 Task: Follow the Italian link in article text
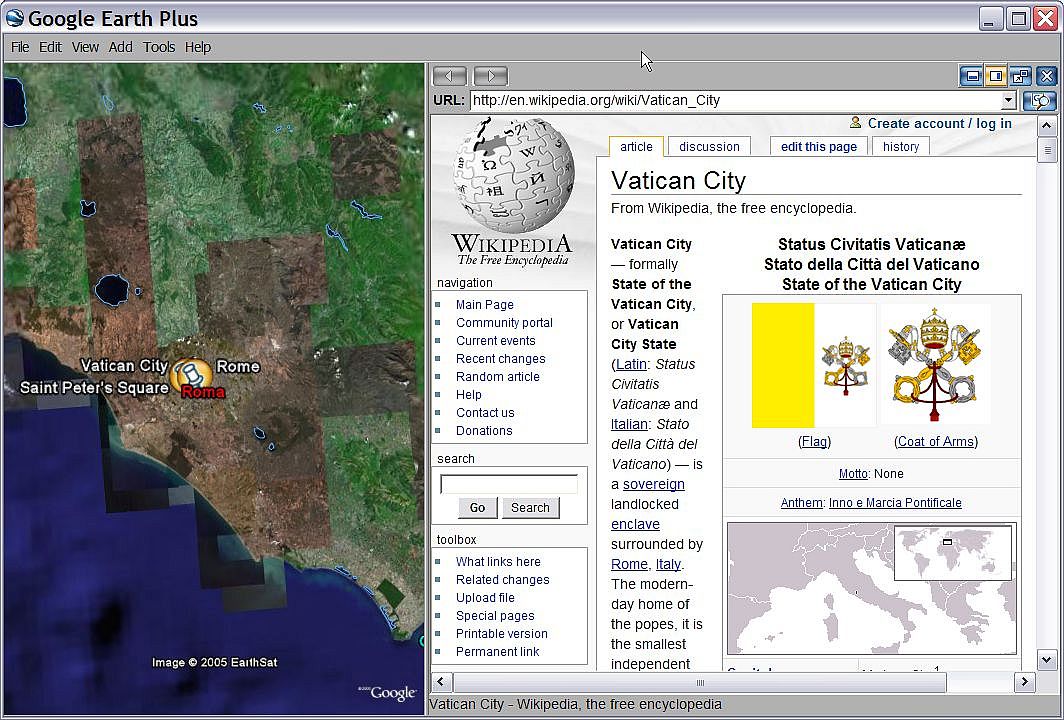[x=629, y=424]
